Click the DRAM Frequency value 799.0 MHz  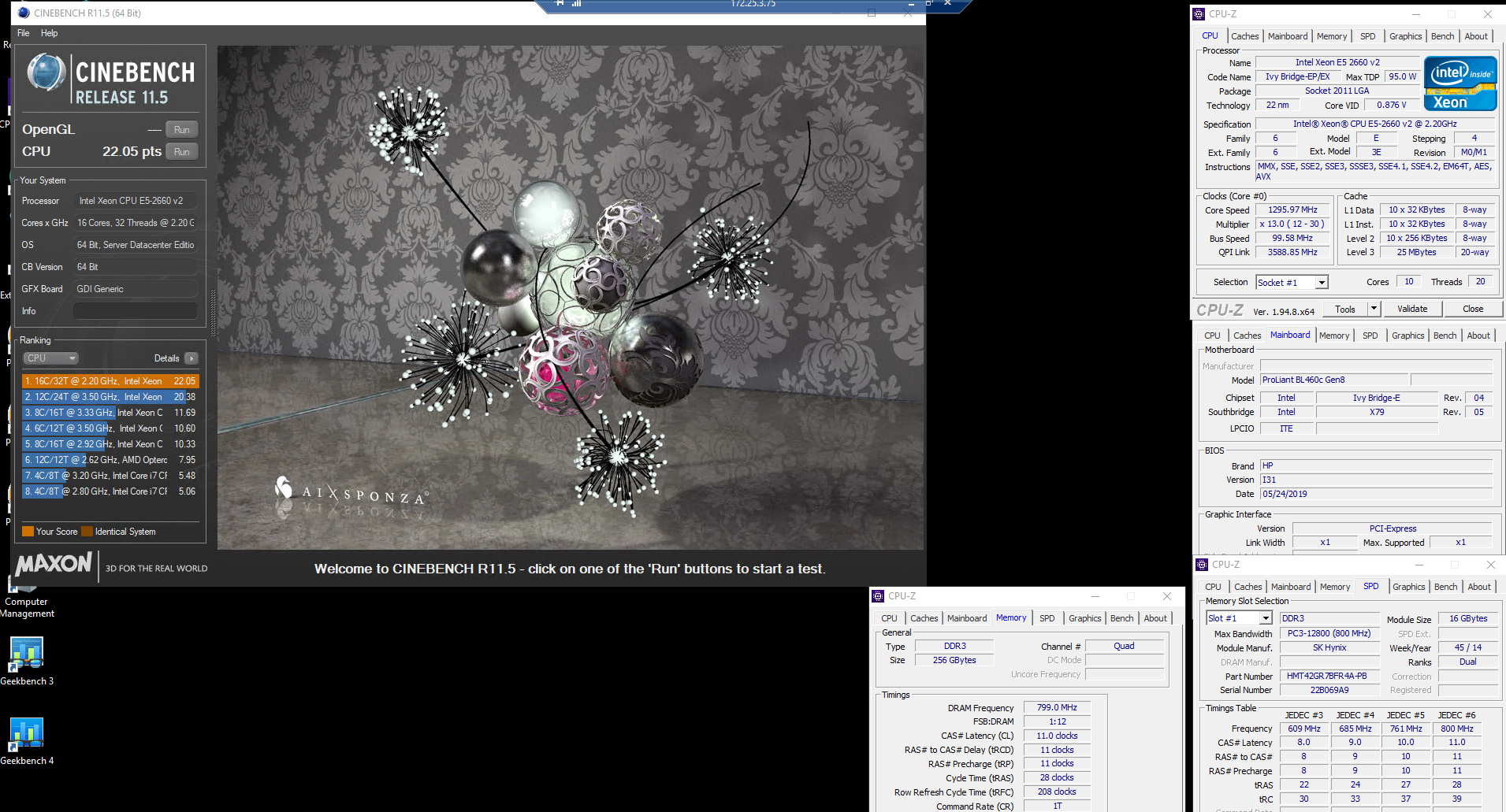click(1057, 708)
